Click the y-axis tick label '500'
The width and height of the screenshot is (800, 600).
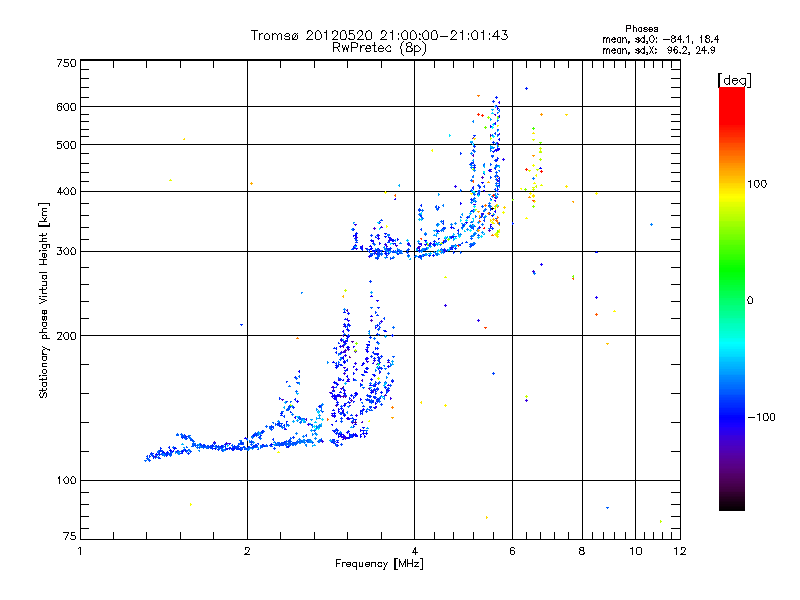[x=66, y=145]
